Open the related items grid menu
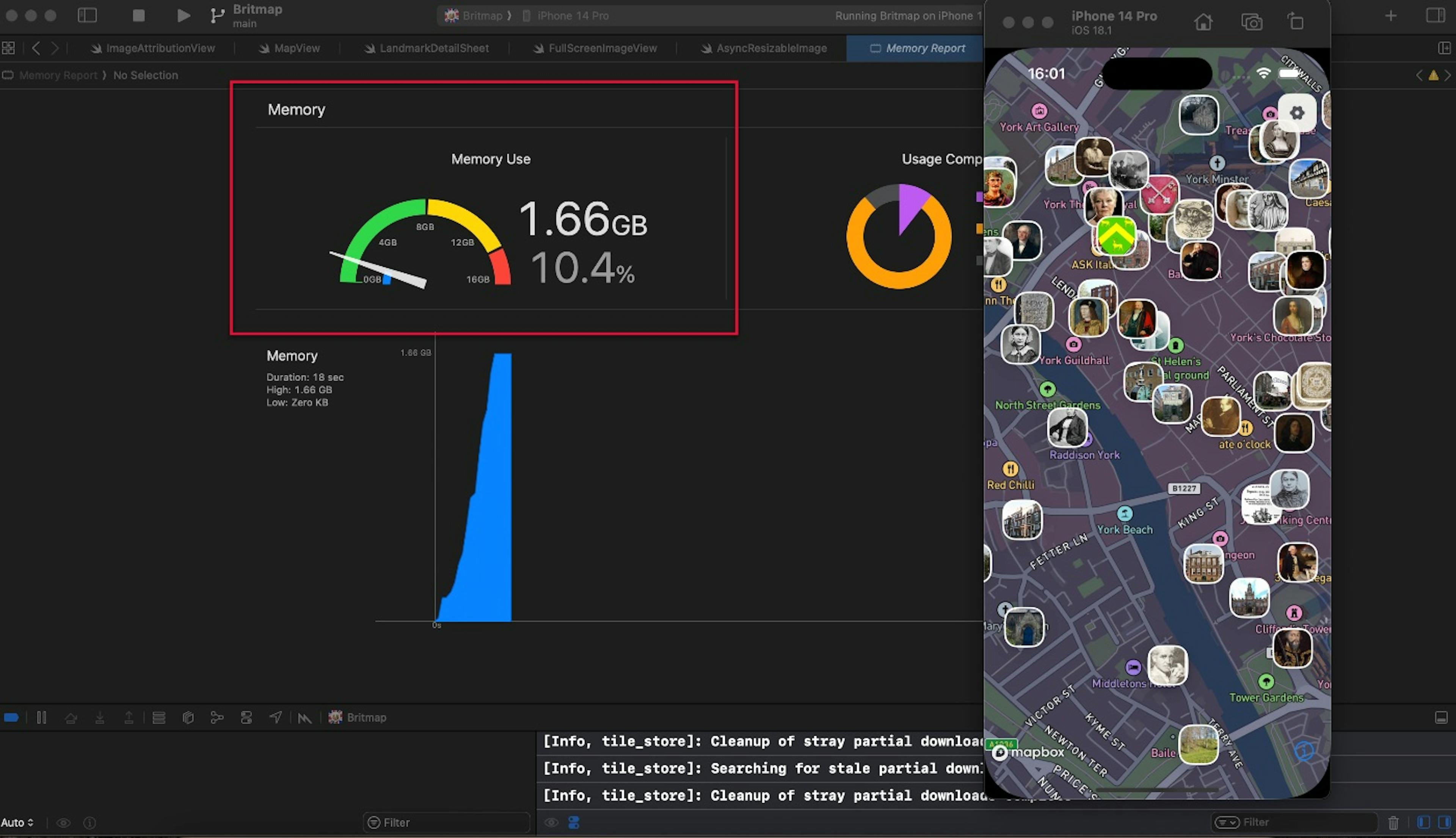The image size is (1456, 838). [9, 49]
